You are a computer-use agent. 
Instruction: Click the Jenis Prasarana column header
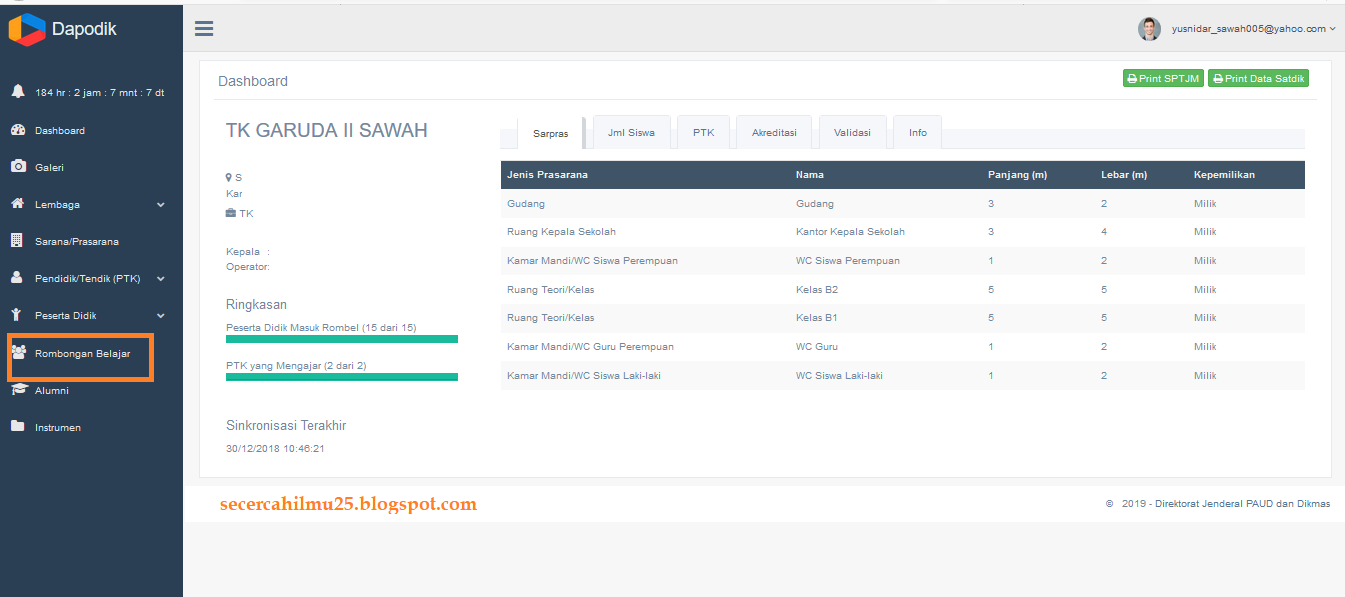[547, 175]
